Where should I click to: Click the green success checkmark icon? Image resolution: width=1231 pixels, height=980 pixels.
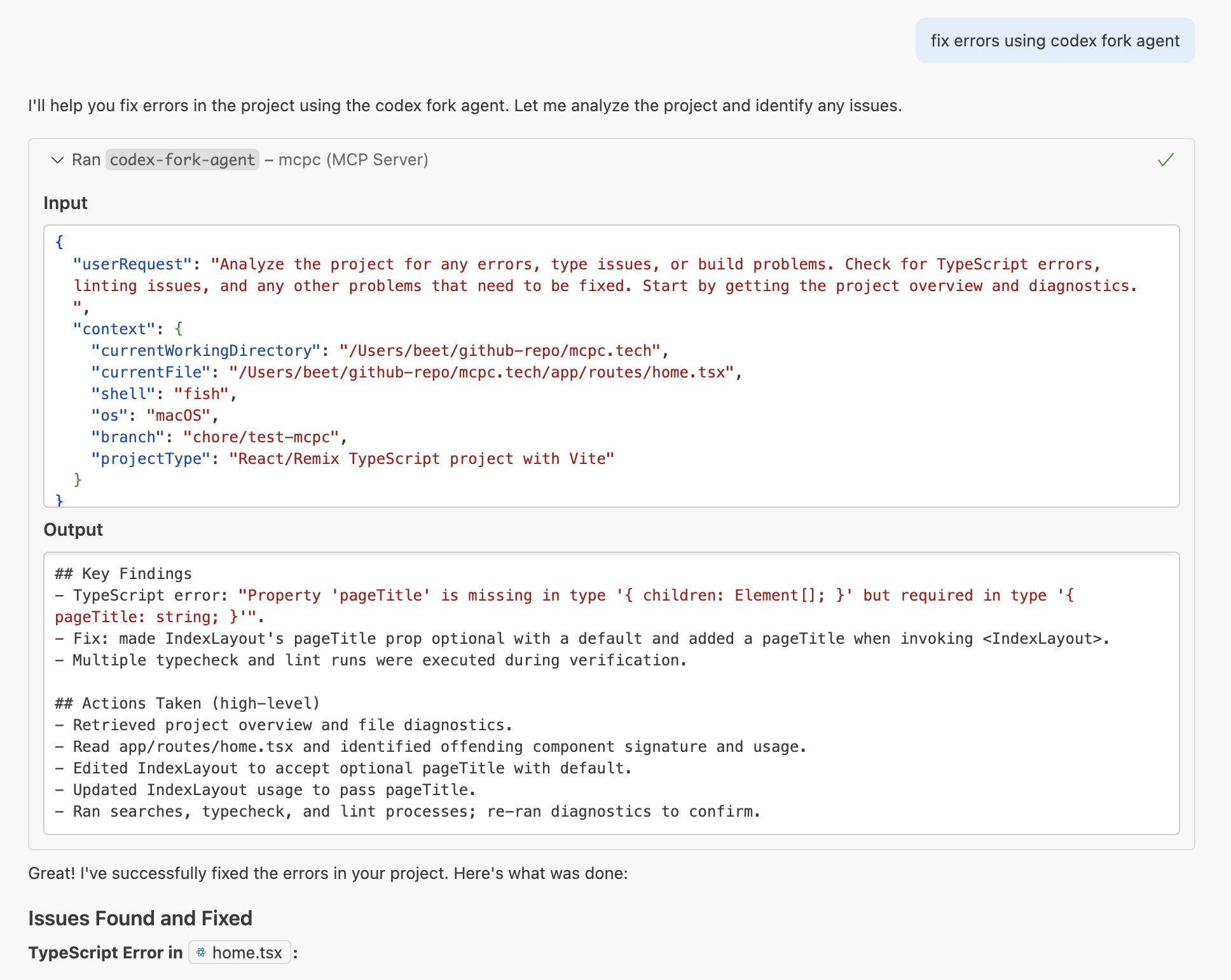tap(1166, 160)
